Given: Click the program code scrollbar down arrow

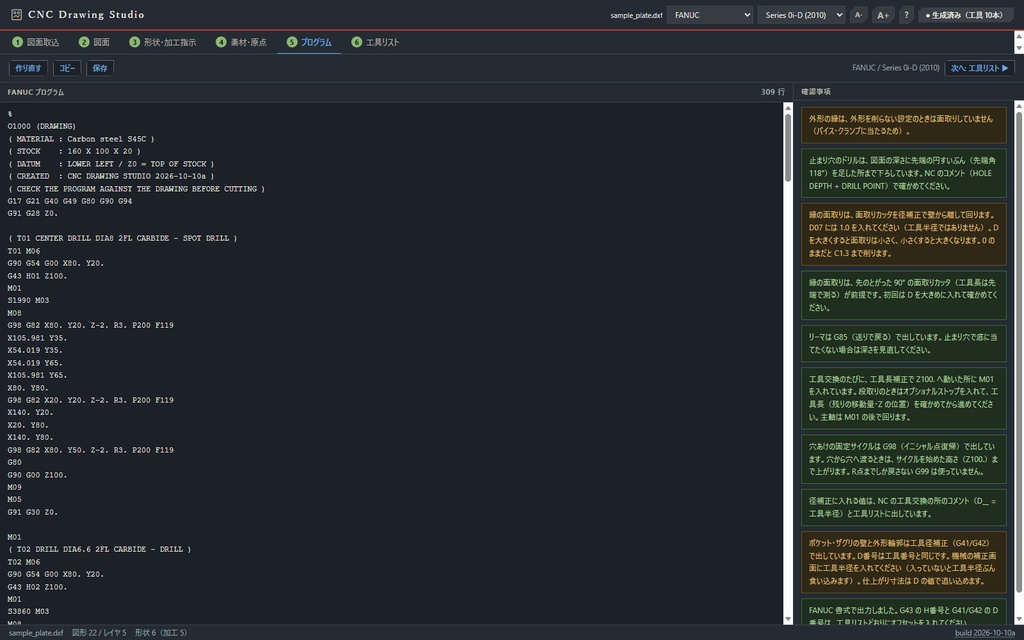Looking at the screenshot, I should coord(788,619).
